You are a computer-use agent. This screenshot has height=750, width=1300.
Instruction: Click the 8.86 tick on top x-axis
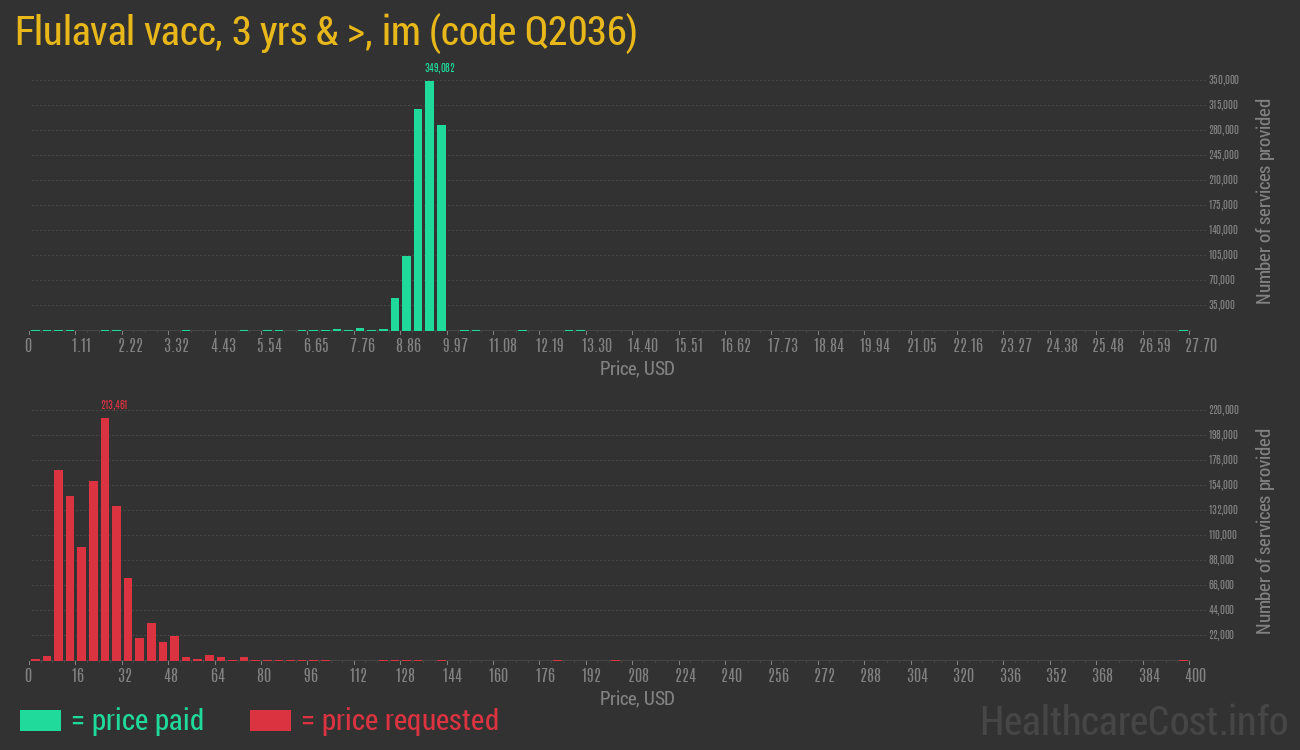(x=408, y=346)
